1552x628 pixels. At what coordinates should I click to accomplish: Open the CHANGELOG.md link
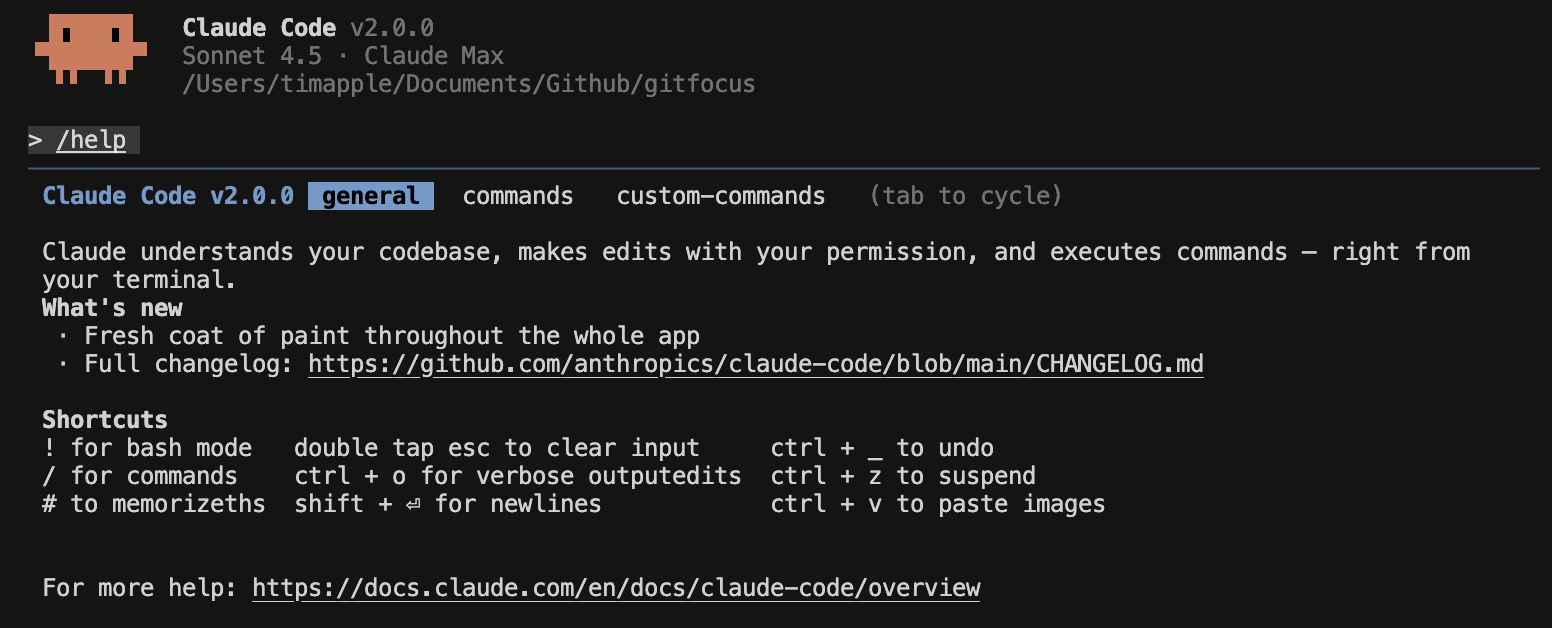tap(756, 363)
